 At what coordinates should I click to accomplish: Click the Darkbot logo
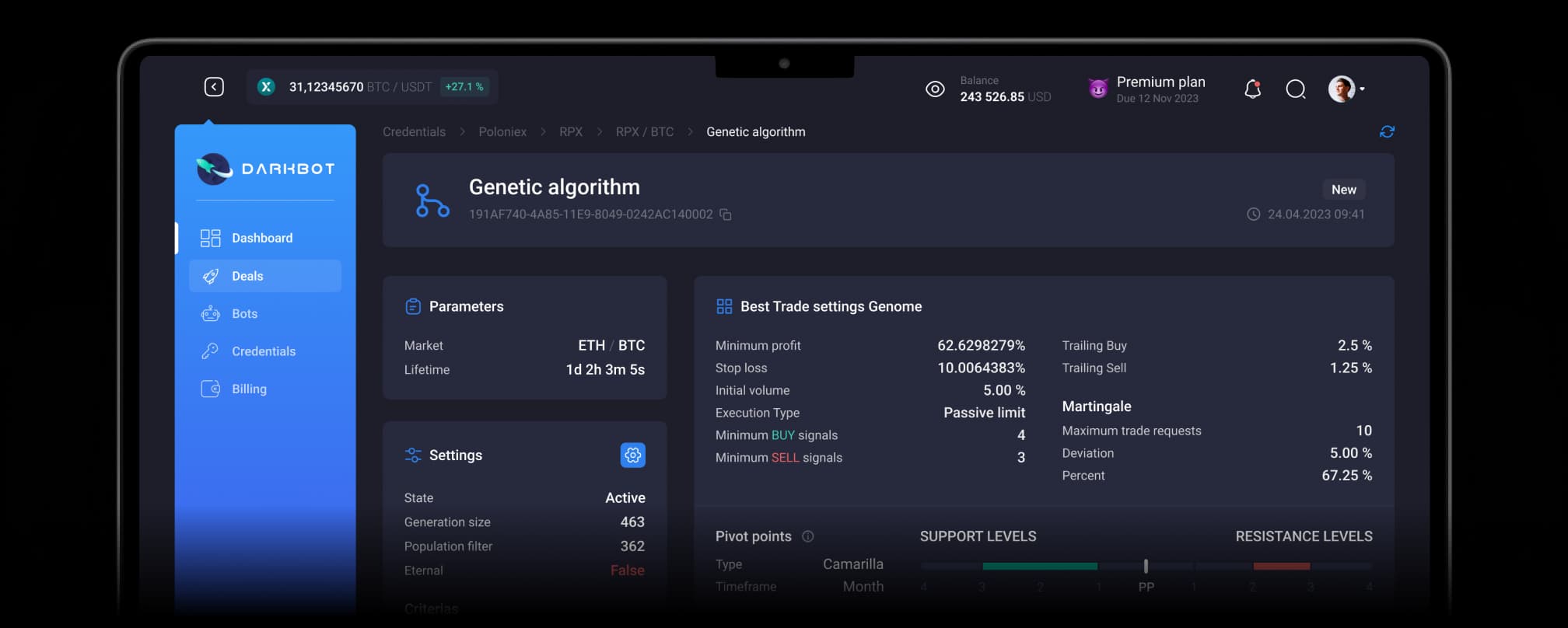[265, 169]
